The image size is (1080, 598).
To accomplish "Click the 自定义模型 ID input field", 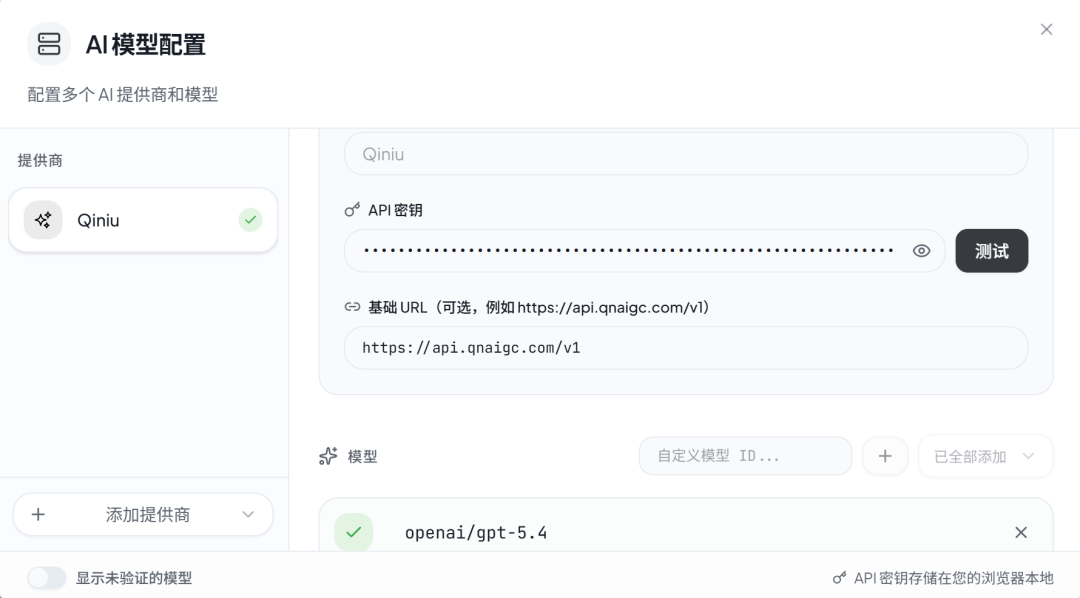I will click(x=745, y=455).
